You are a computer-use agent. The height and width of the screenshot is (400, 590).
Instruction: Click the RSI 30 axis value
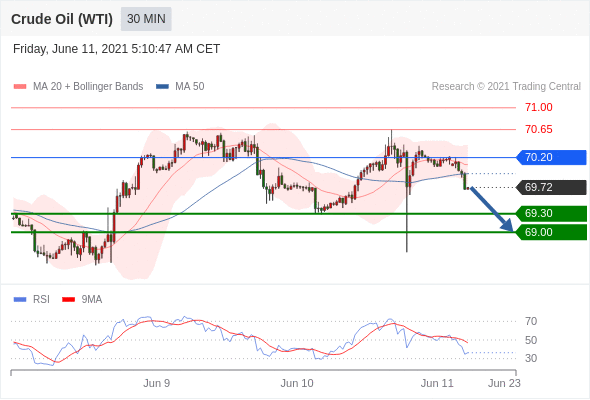(x=531, y=358)
